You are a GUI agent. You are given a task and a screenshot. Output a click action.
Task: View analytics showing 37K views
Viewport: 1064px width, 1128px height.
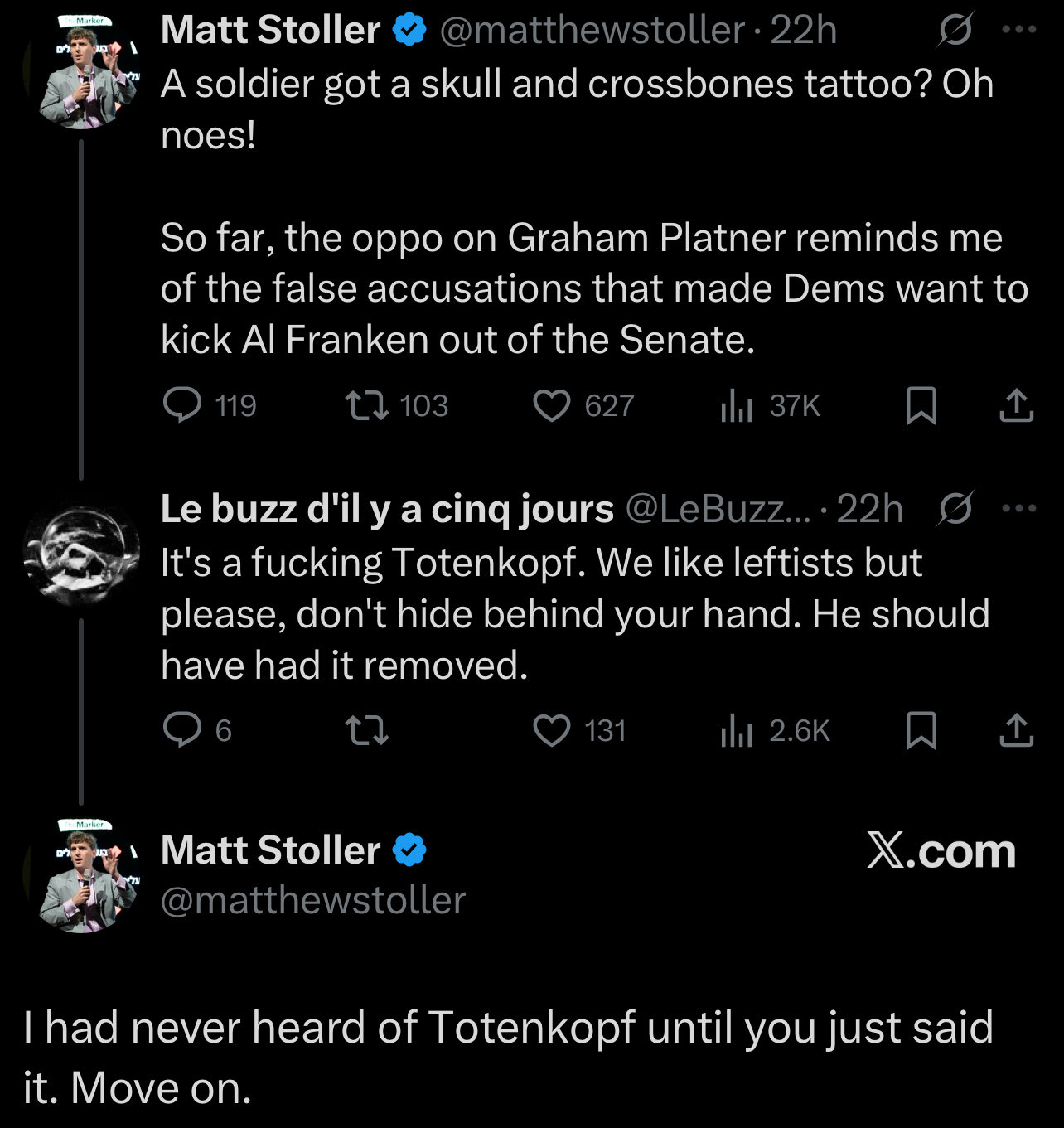point(737,406)
